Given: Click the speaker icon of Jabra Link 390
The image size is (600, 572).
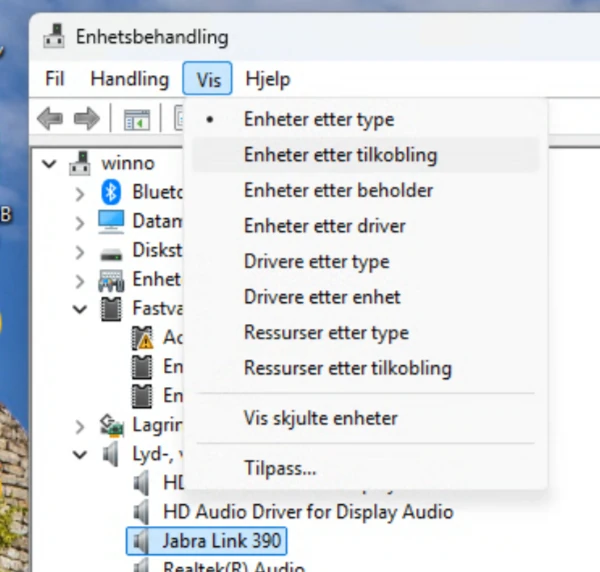Looking at the screenshot, I should pos(142,541).
